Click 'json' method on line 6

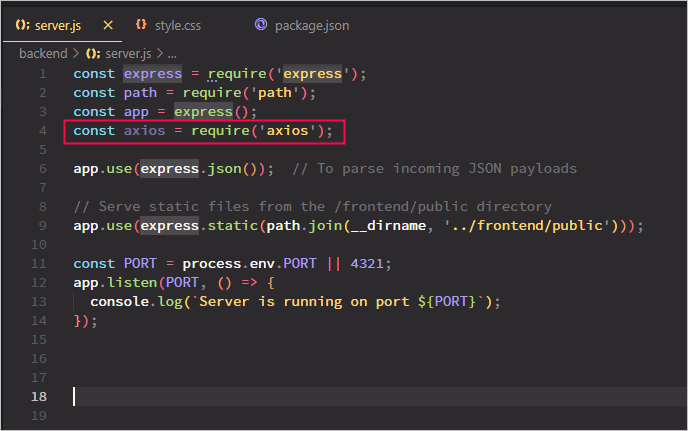[x=224, y=169]
